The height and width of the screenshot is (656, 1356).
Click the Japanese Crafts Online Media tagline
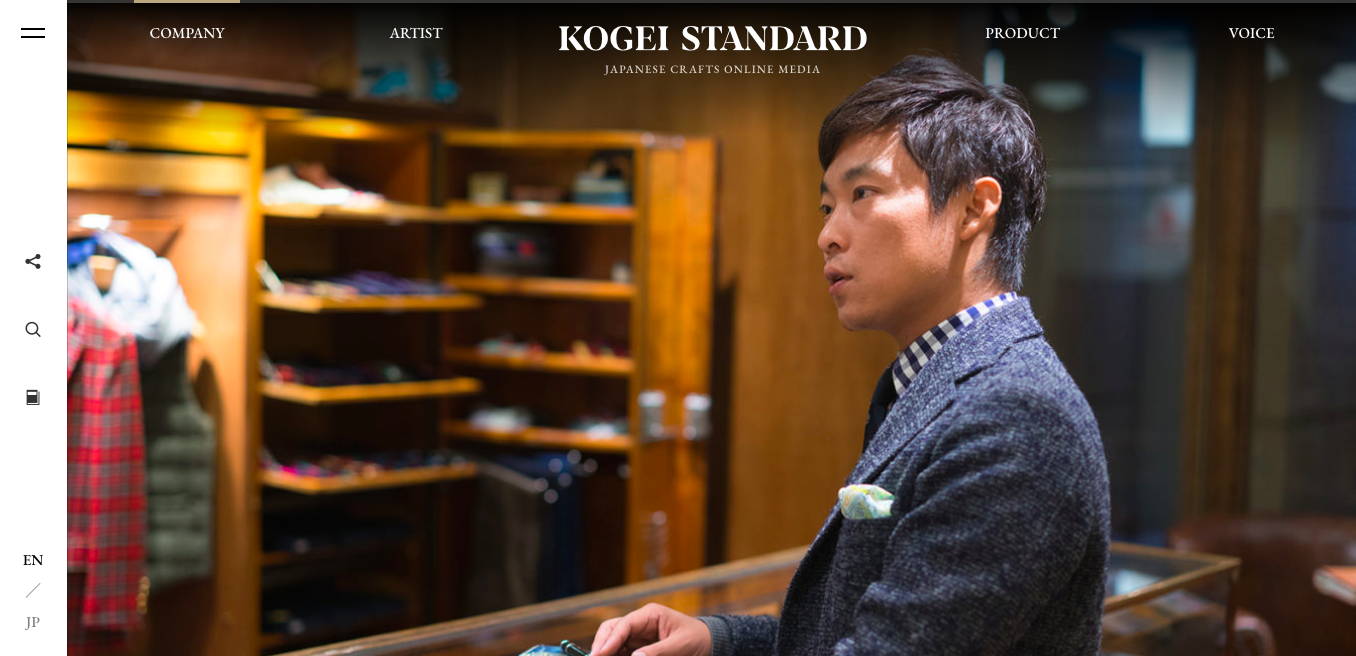tap(713, 70)
